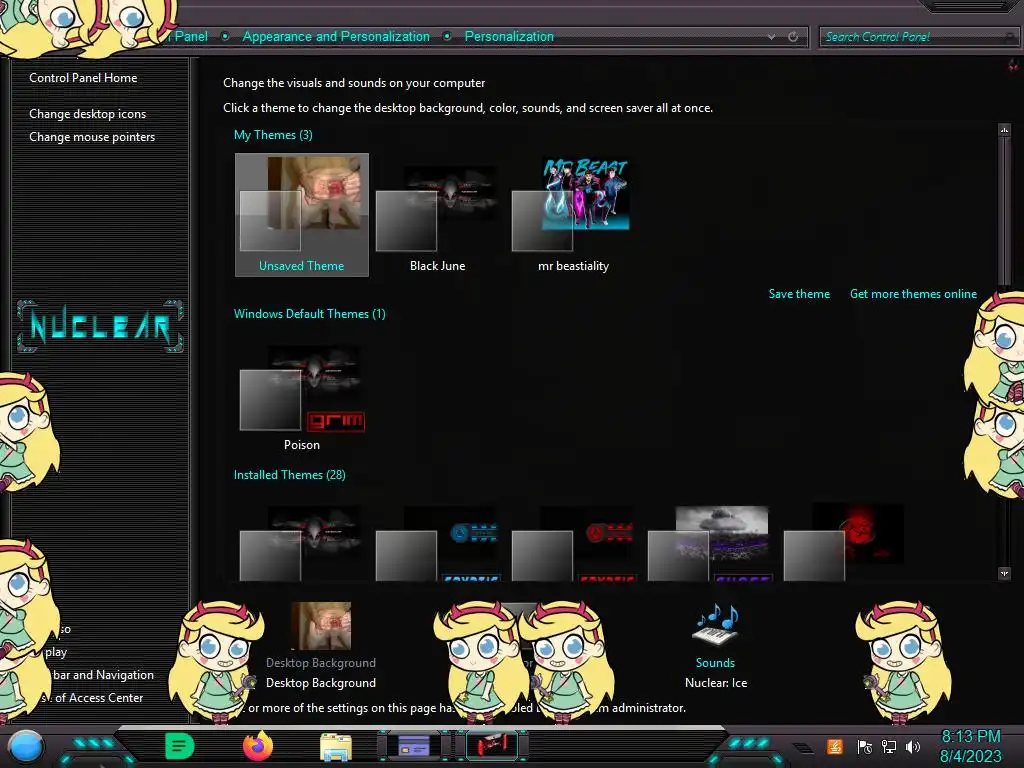The width and height of the screenshot is (1024, 768).
Task: Select the Black June theme
Action: pos(438,215)
